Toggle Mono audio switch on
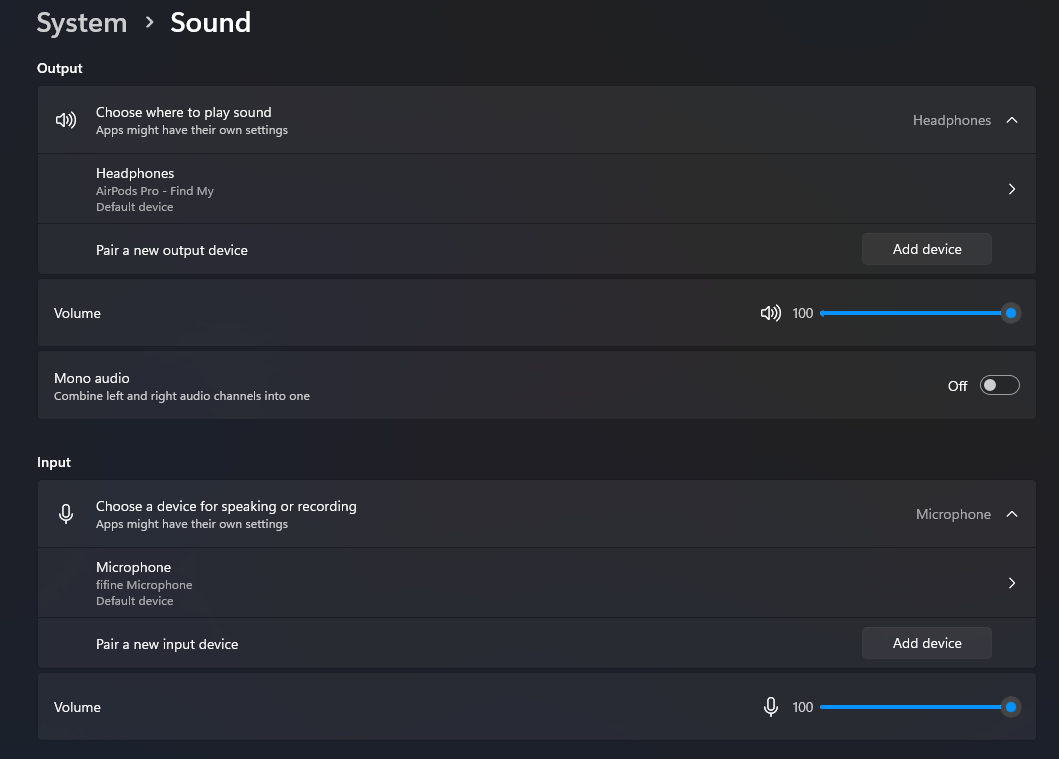The width and height of the screenshot is (1059, 759). [x=999, y=386]
